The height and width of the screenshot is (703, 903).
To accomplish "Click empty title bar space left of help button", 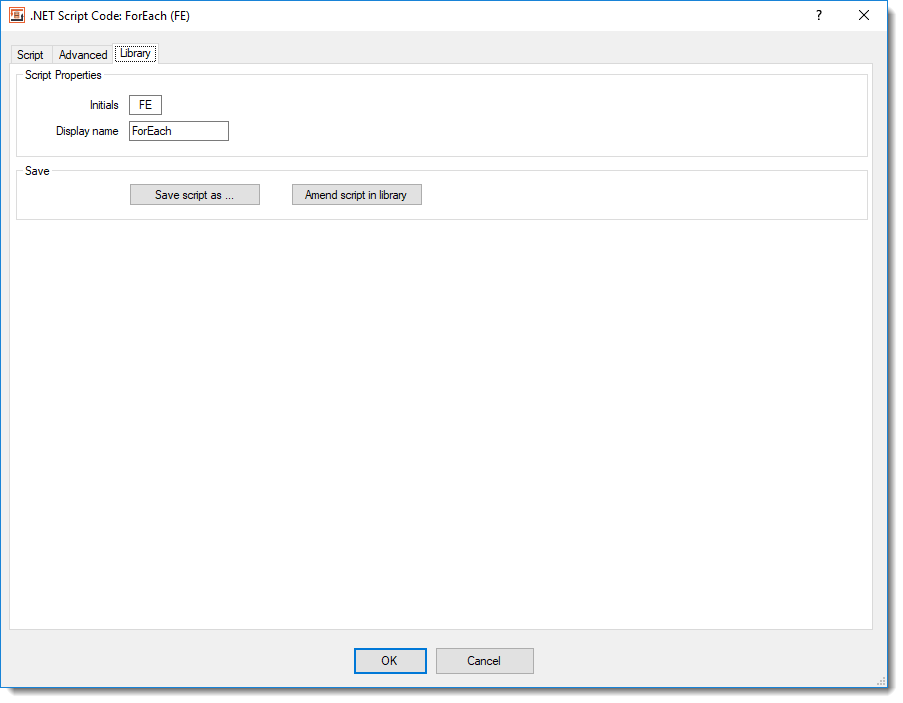I will tap(500, 16).
